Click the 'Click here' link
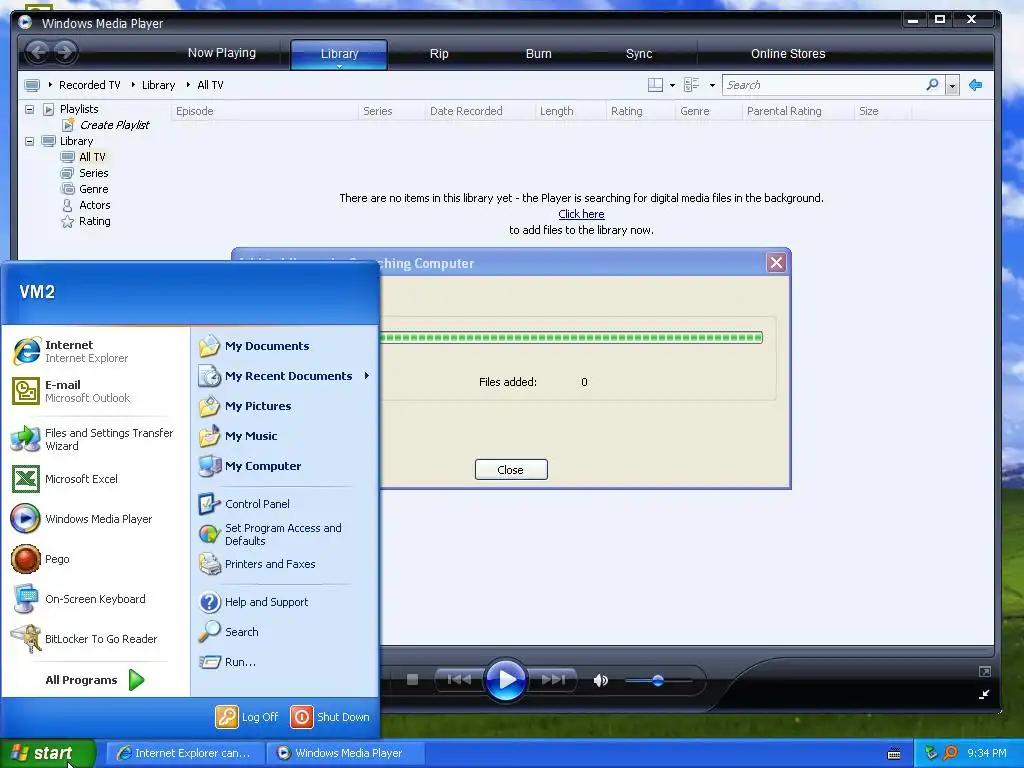This screenshot has height=768, width=1024. tap(581, 214)
